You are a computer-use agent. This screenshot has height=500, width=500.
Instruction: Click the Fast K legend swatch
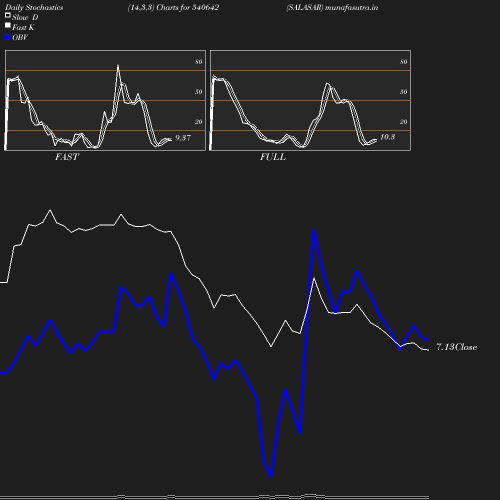click(x=8, y=25)
